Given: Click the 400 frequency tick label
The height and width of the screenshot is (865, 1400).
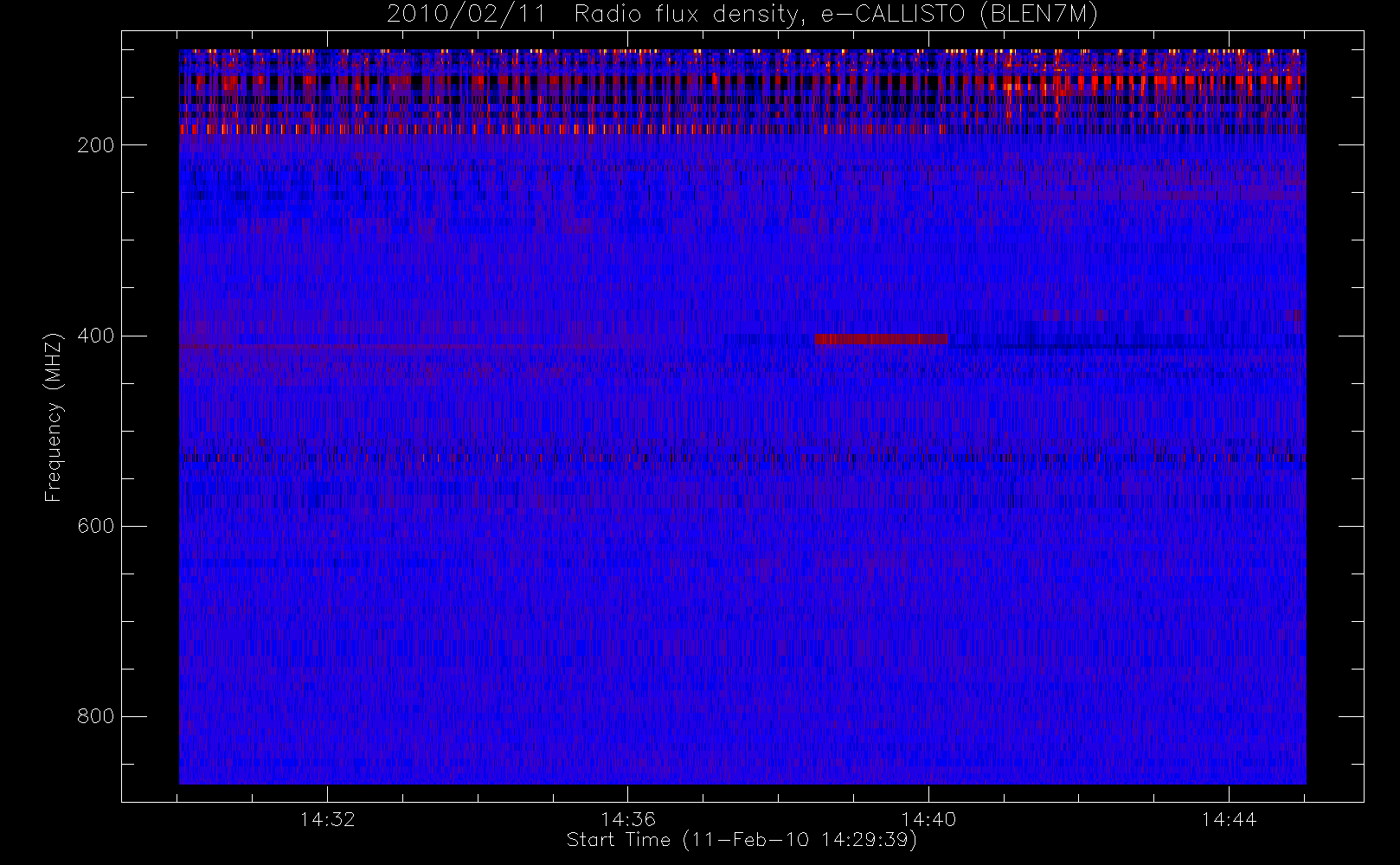Looking at the screenshot, I should 96,336.
